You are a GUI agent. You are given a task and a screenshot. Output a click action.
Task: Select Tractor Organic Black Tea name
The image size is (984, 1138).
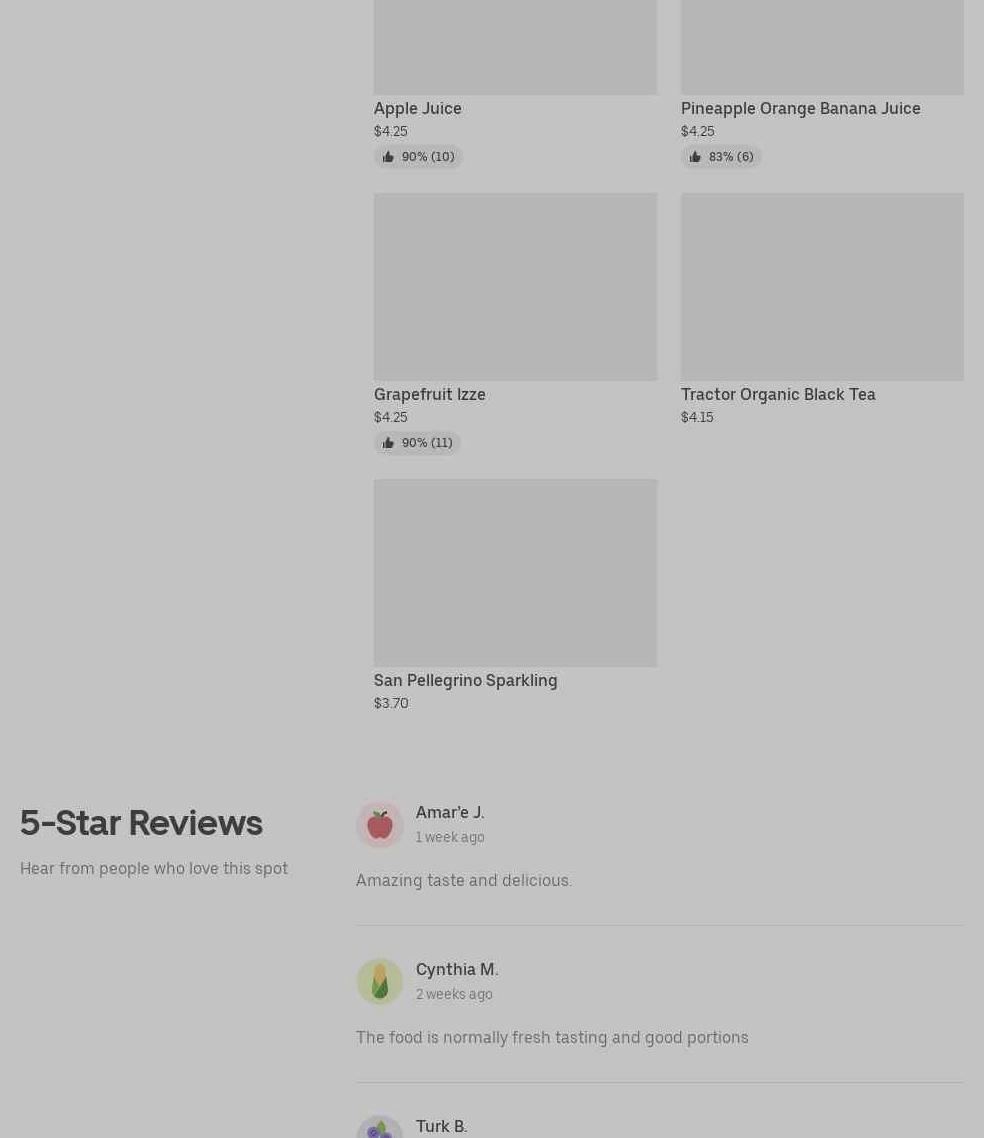pyautogui.click(x=778, y=394)
